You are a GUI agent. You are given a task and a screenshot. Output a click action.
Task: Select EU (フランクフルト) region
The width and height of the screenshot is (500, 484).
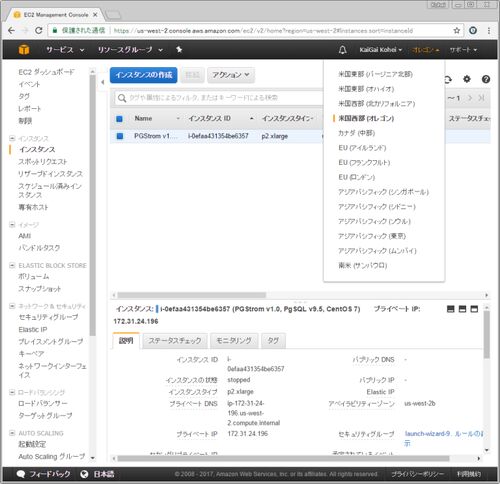[364, 162]
